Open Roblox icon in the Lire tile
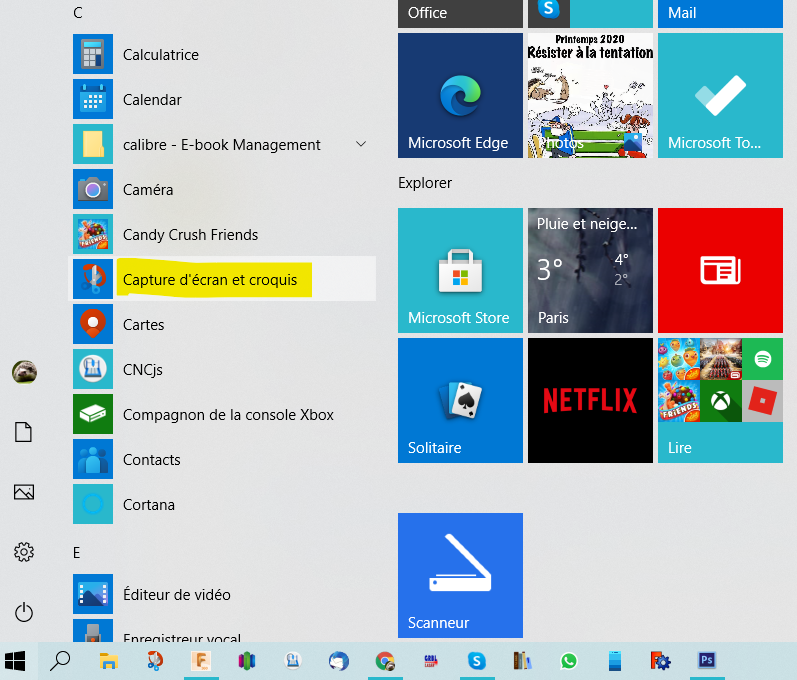 [762, 401]
